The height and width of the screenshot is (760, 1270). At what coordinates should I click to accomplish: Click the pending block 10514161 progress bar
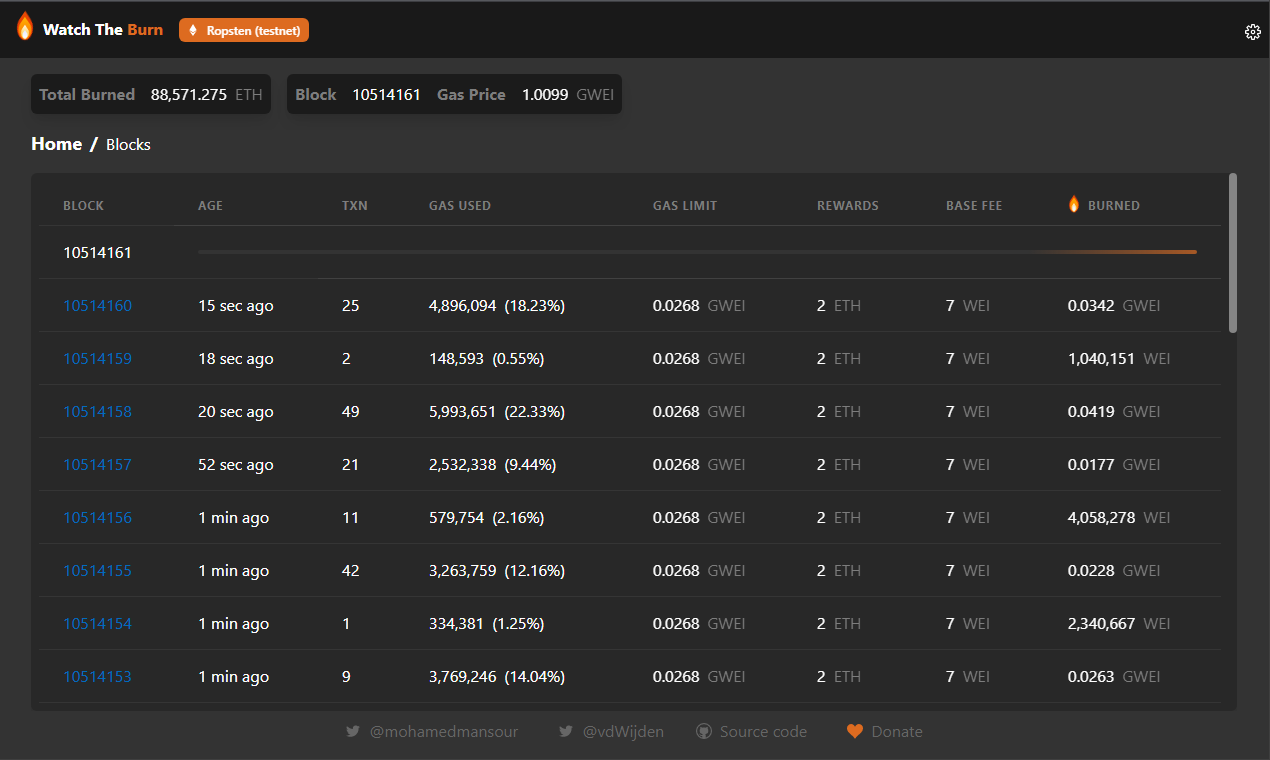tap(697, 252)
